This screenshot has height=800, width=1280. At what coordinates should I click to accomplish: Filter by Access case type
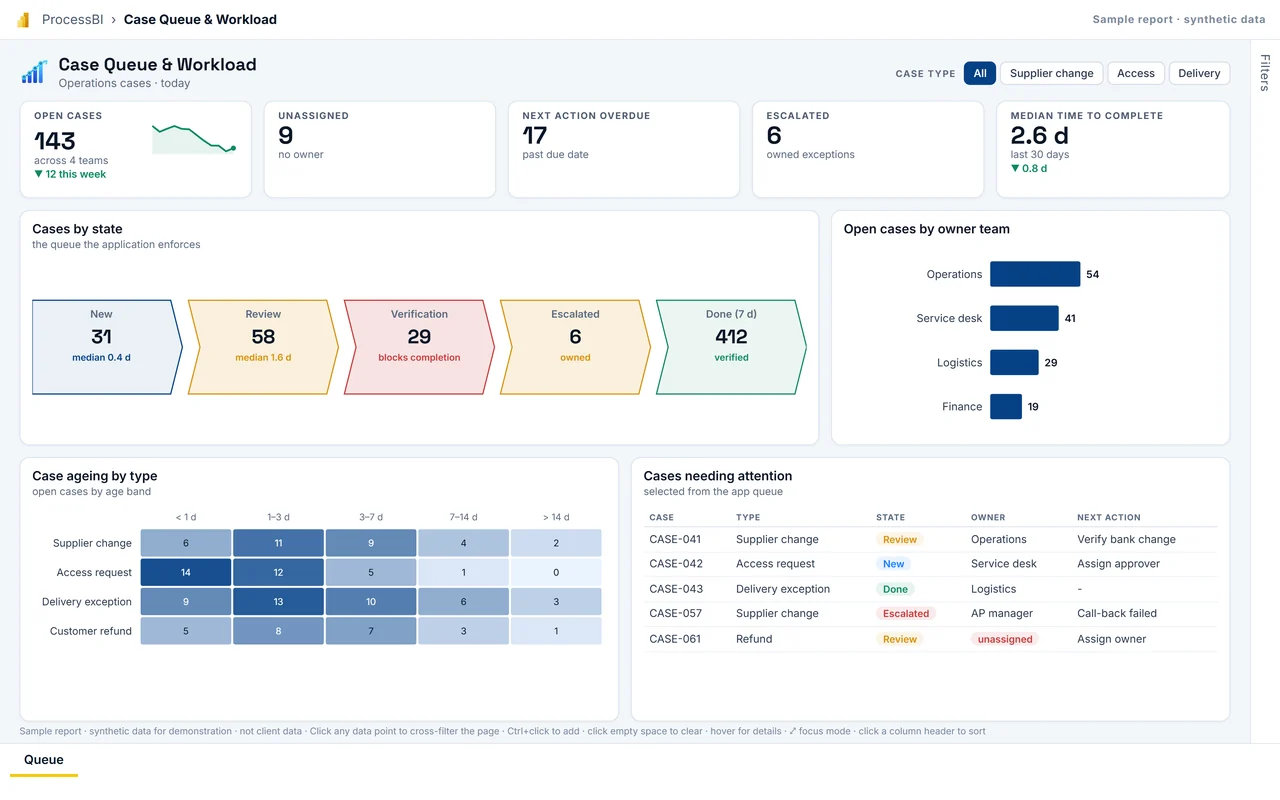pyautogui.click(x=1136, y=73)
